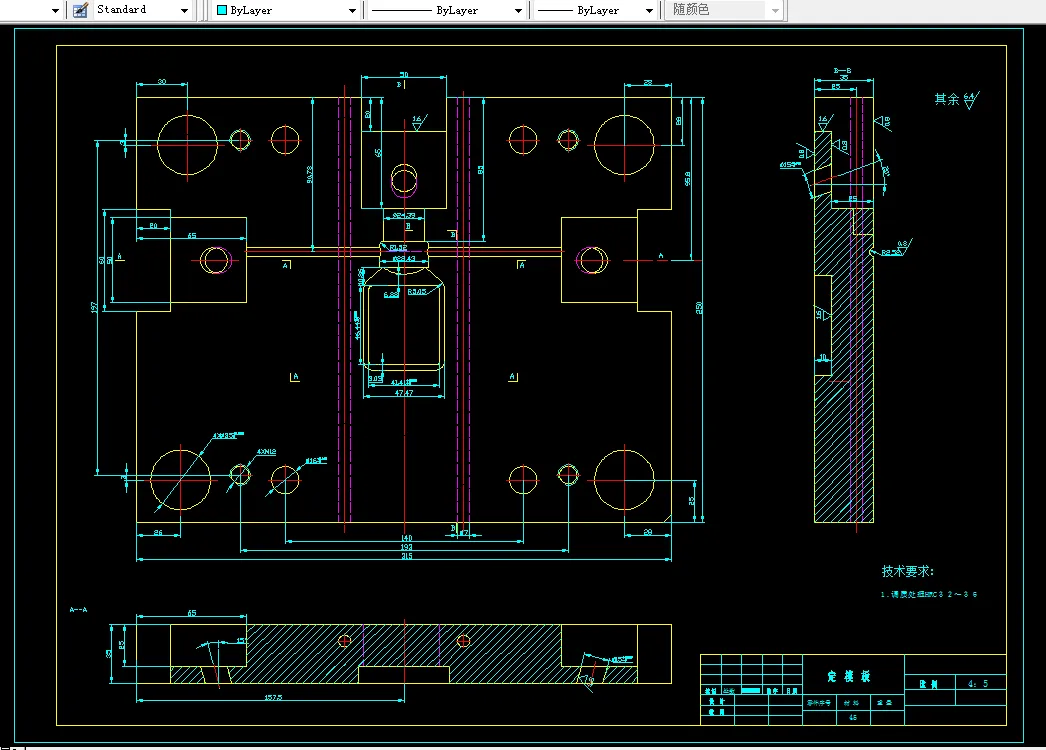
Task: Select the 65 dimension above section A--A
Action: [x=191, y=613]
